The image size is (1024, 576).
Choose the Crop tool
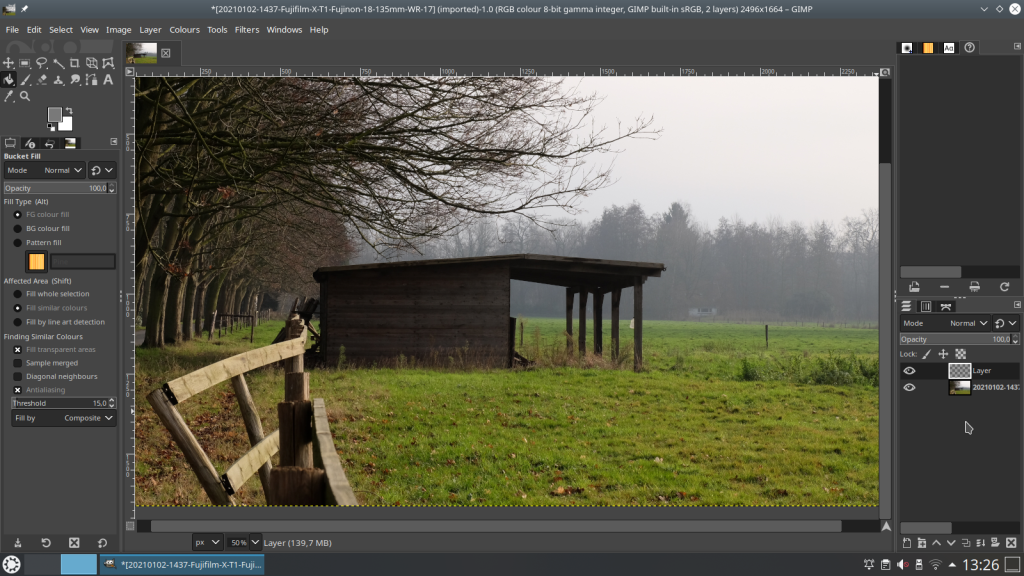tap(75, 63)
